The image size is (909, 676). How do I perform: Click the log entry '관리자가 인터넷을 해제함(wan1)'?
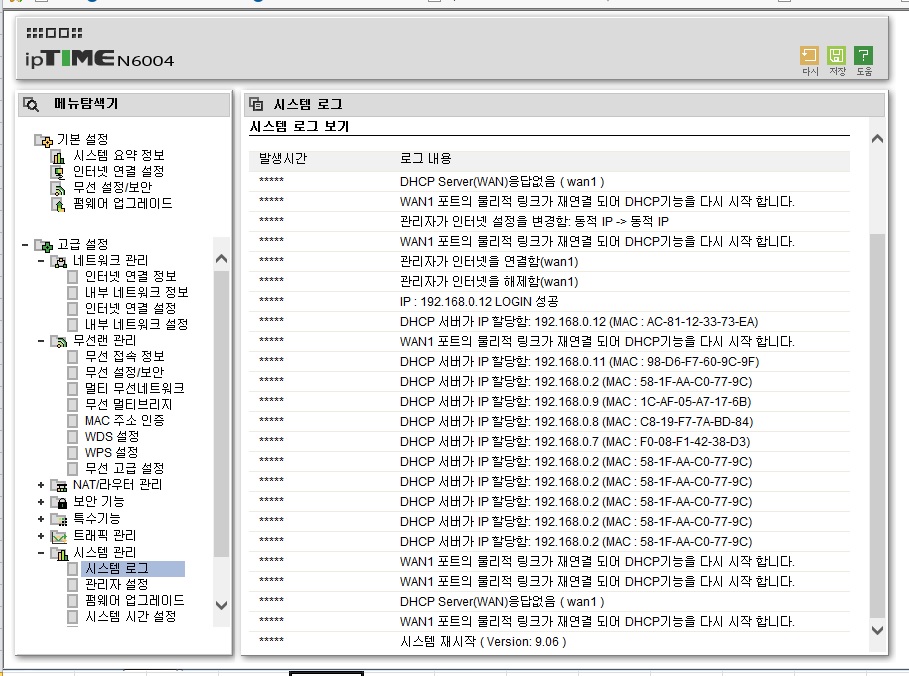489,282
